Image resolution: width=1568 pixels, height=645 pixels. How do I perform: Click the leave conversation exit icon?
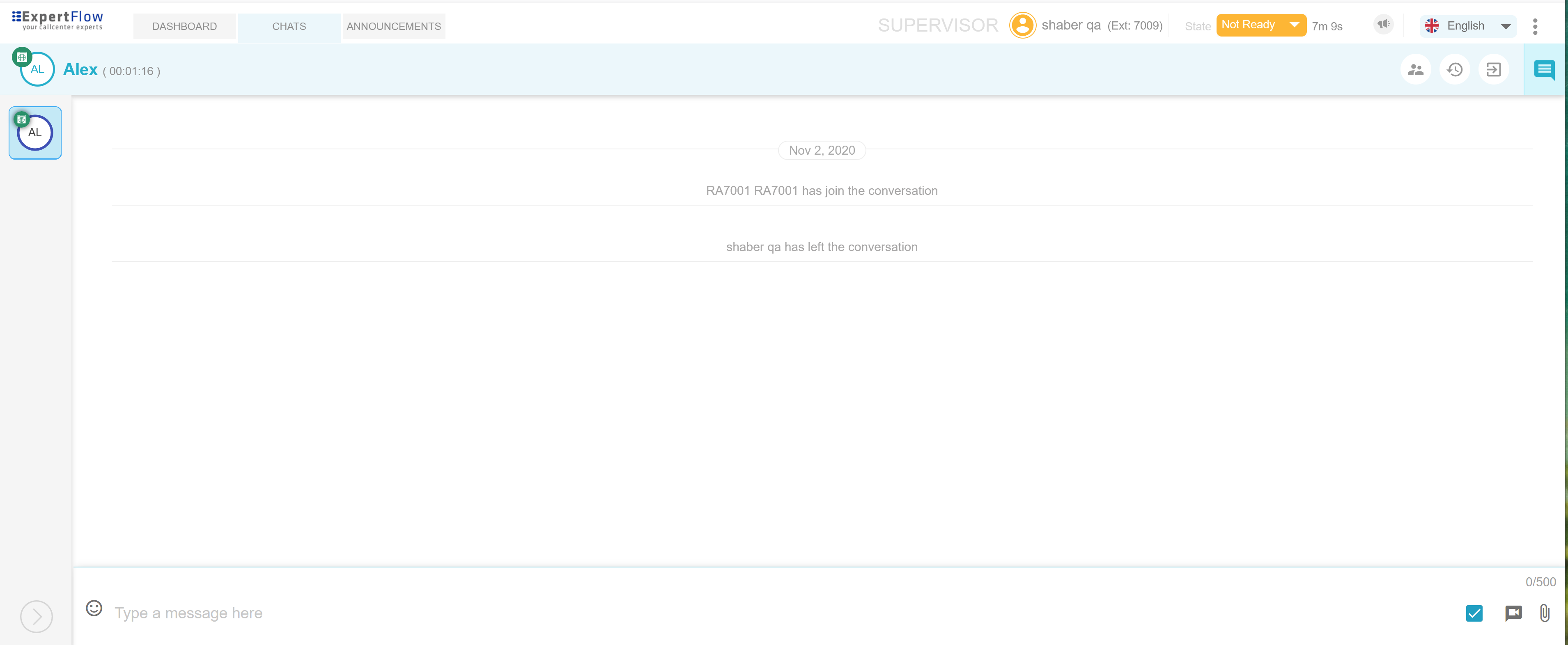(x=1493, y=69)
